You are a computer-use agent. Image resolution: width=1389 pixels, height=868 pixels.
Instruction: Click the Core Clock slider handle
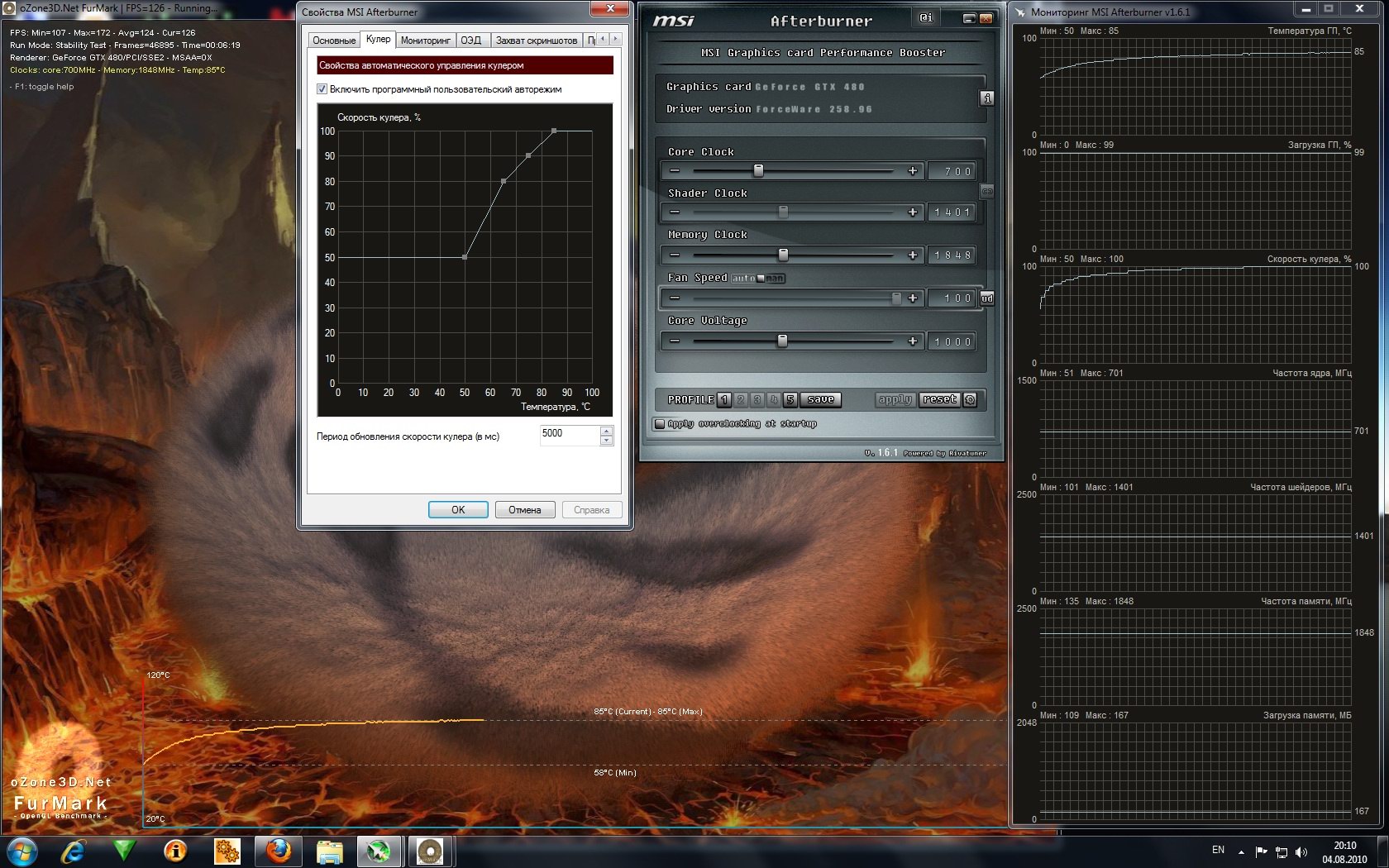[x=758, y=171]
